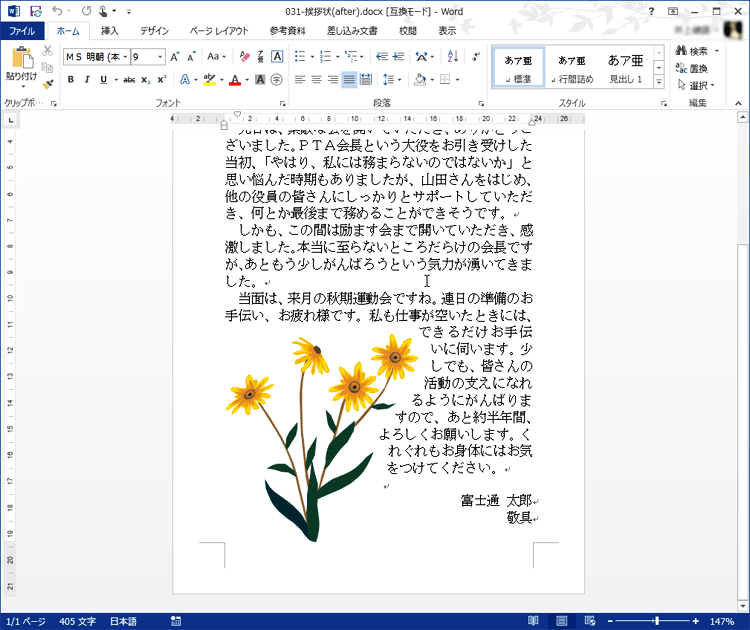
Task: Click the 日本語 language indicator
Action: tap(123, 621)
